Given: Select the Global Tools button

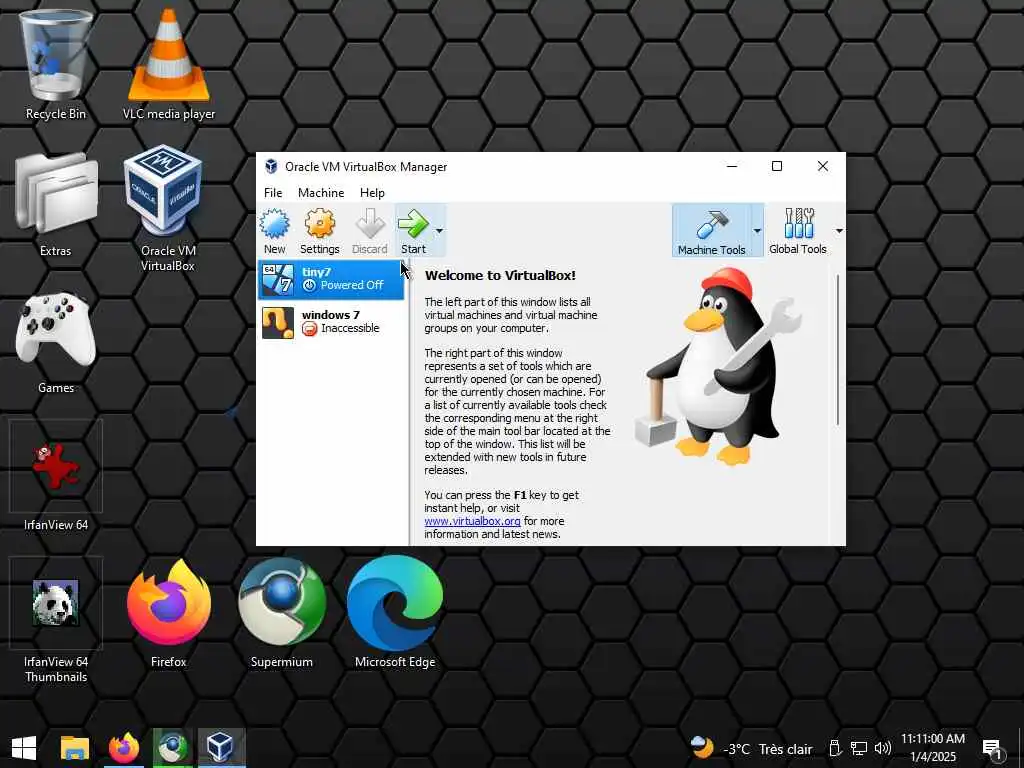Looking at the screenshot, I should [x=797, y=231].
